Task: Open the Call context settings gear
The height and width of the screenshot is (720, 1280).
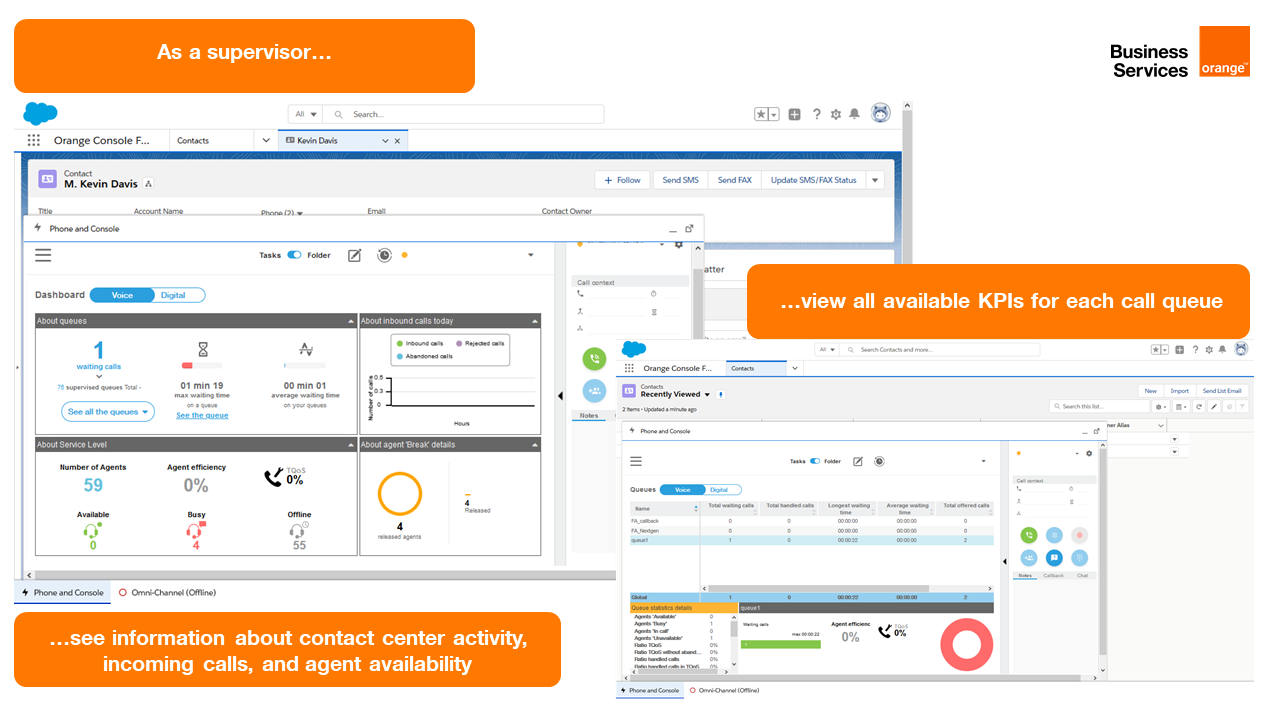Action: pyautogui.click(x=678, y=245)
